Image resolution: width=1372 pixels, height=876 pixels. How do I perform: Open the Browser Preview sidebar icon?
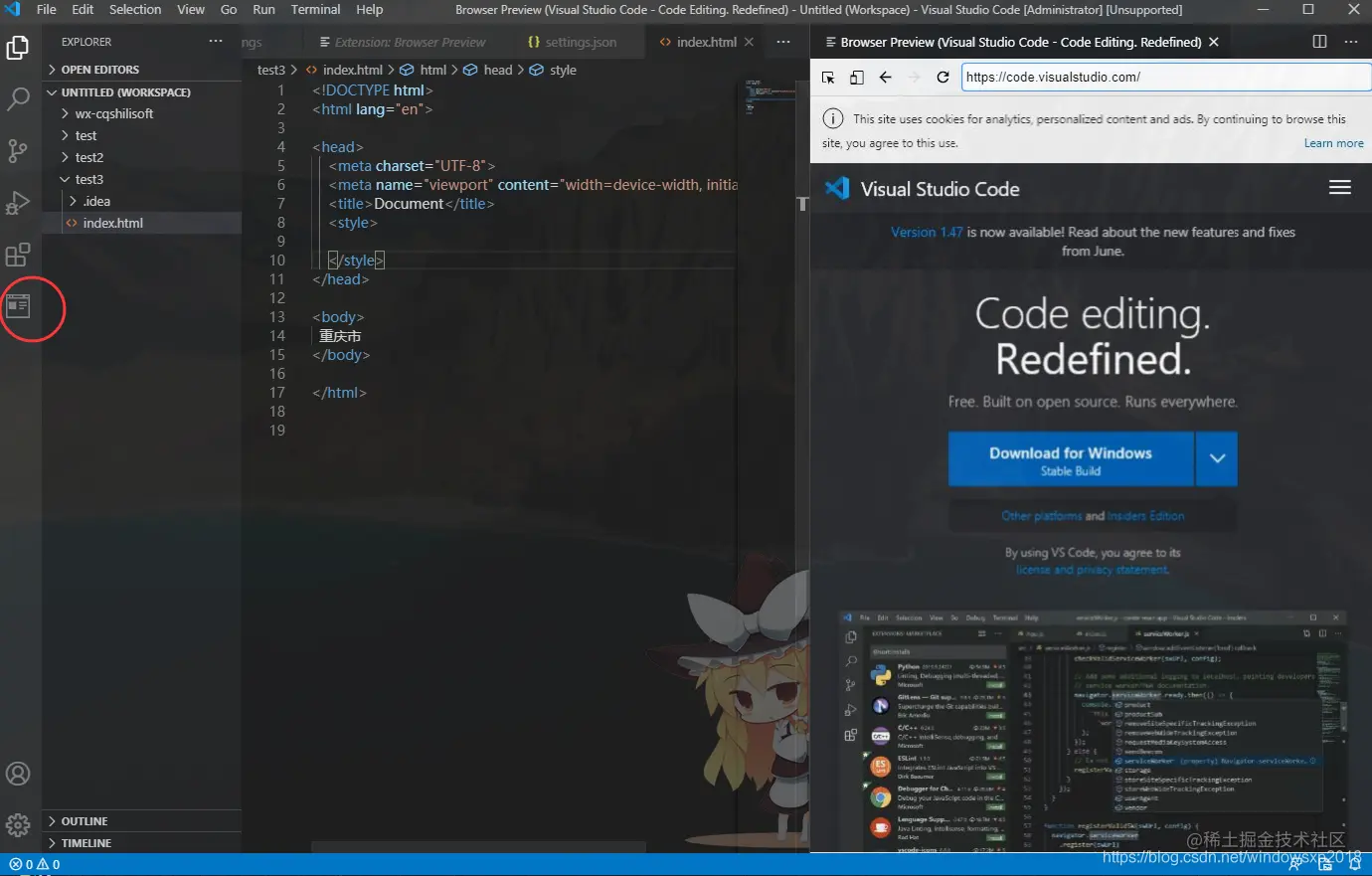click(18, 306)
